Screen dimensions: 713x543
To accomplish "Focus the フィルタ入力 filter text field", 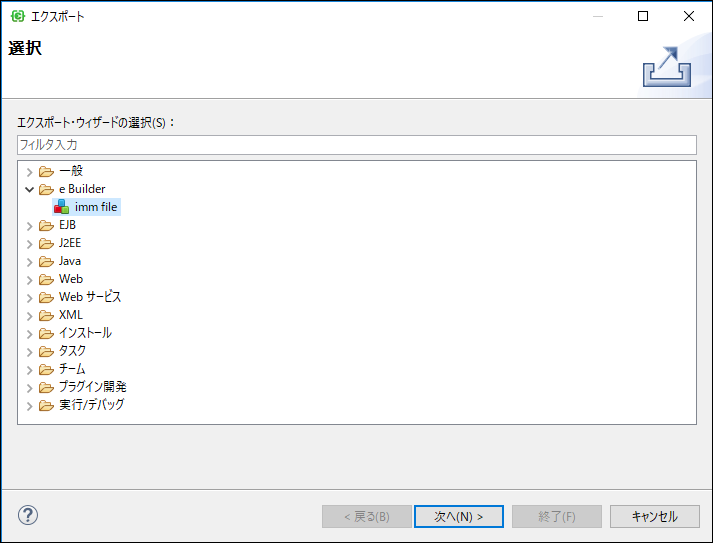I will tap(356, 145).
